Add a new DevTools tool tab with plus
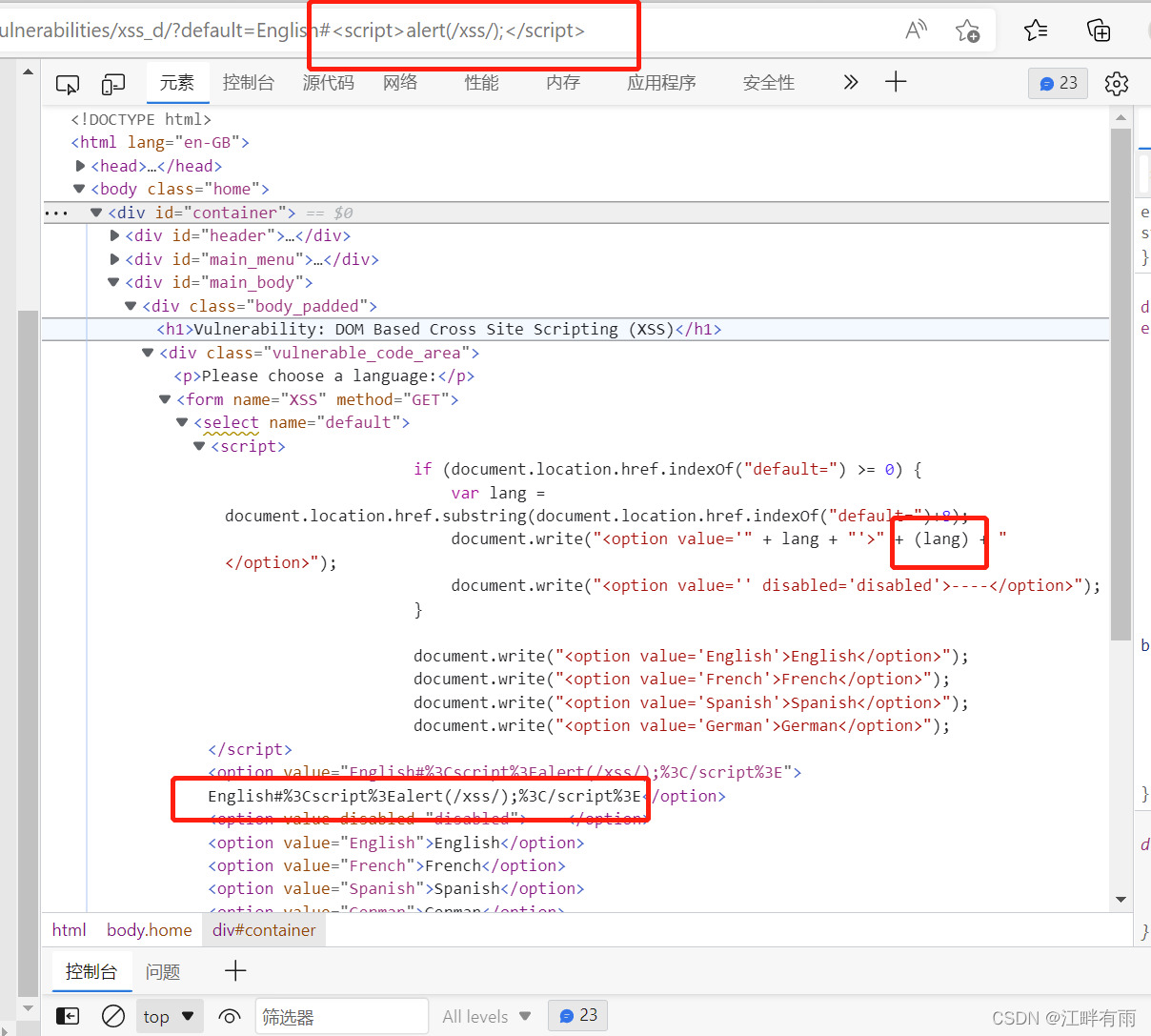 (x=896, y=82)
